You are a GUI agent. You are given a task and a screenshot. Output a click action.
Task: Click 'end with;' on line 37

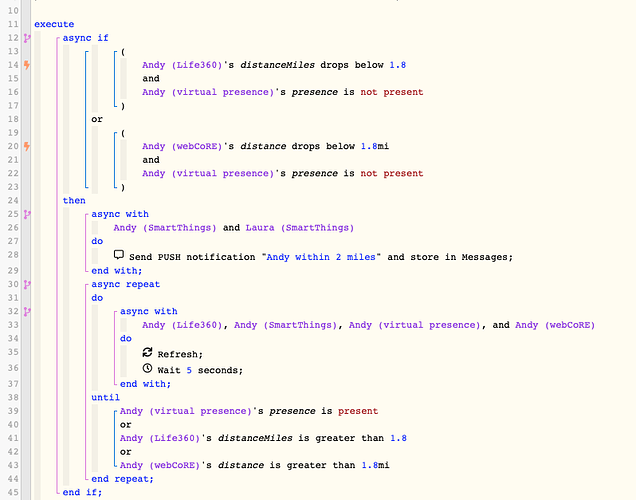tap(146, 384)
